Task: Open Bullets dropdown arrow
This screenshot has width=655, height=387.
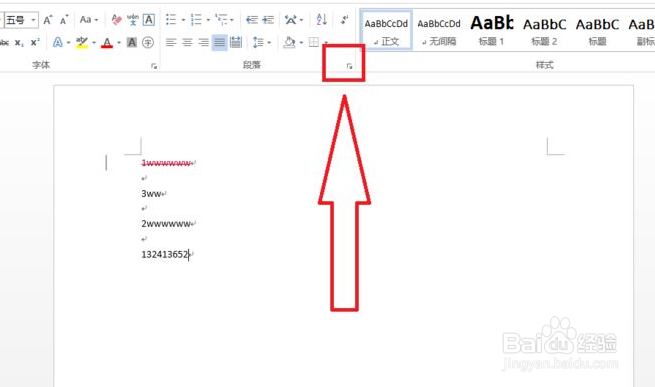Action: (183, 20)
